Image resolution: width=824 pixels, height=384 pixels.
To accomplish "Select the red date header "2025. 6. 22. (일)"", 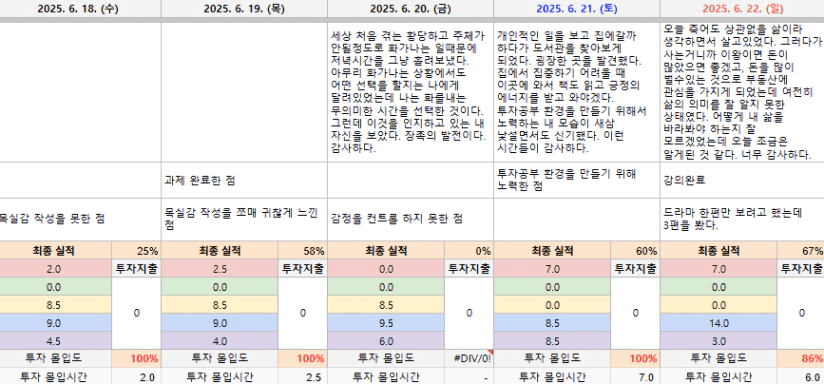I will pyautogui.click(x=742, y=8).
